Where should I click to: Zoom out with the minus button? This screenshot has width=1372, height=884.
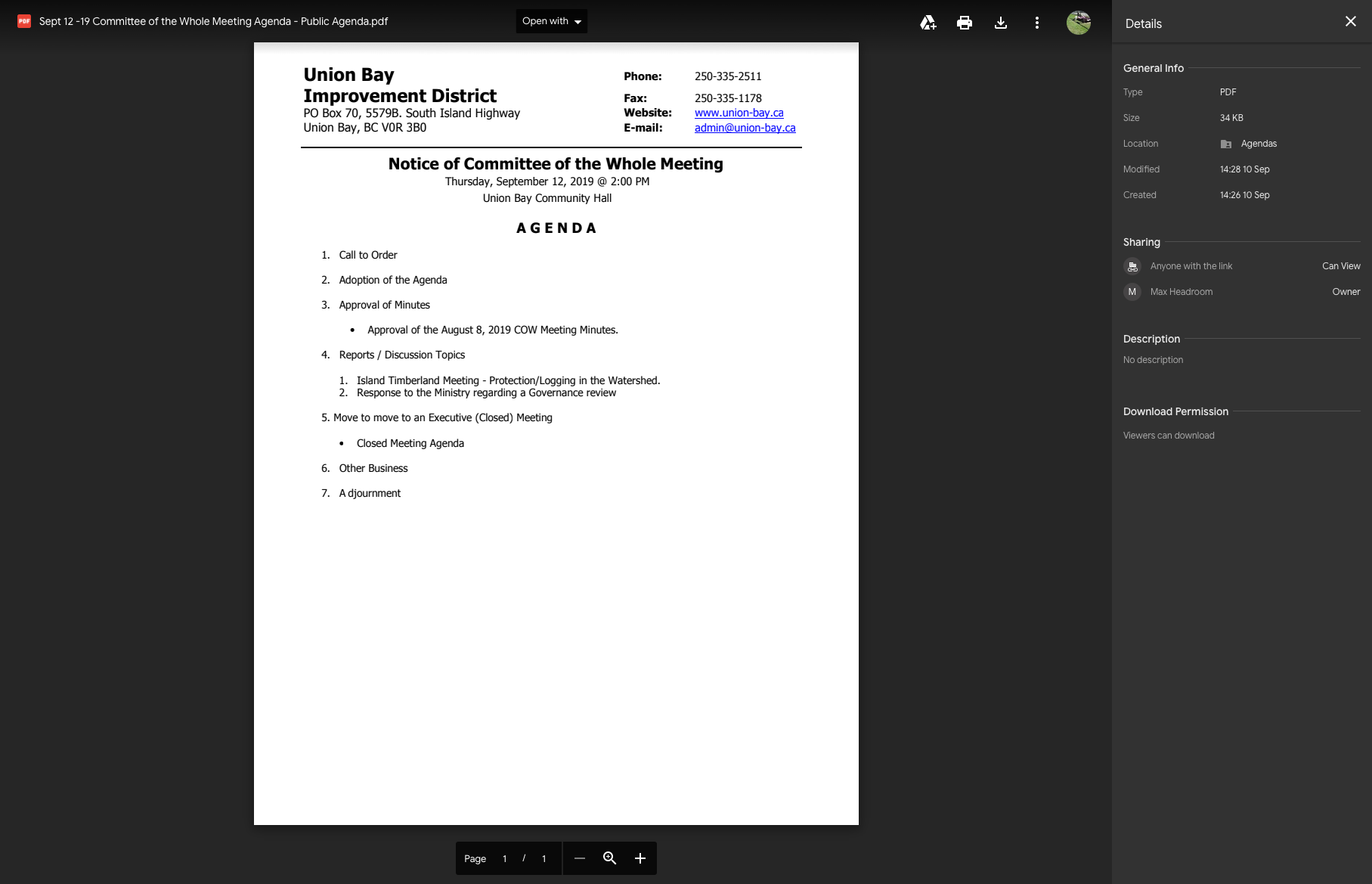(580, 858)
